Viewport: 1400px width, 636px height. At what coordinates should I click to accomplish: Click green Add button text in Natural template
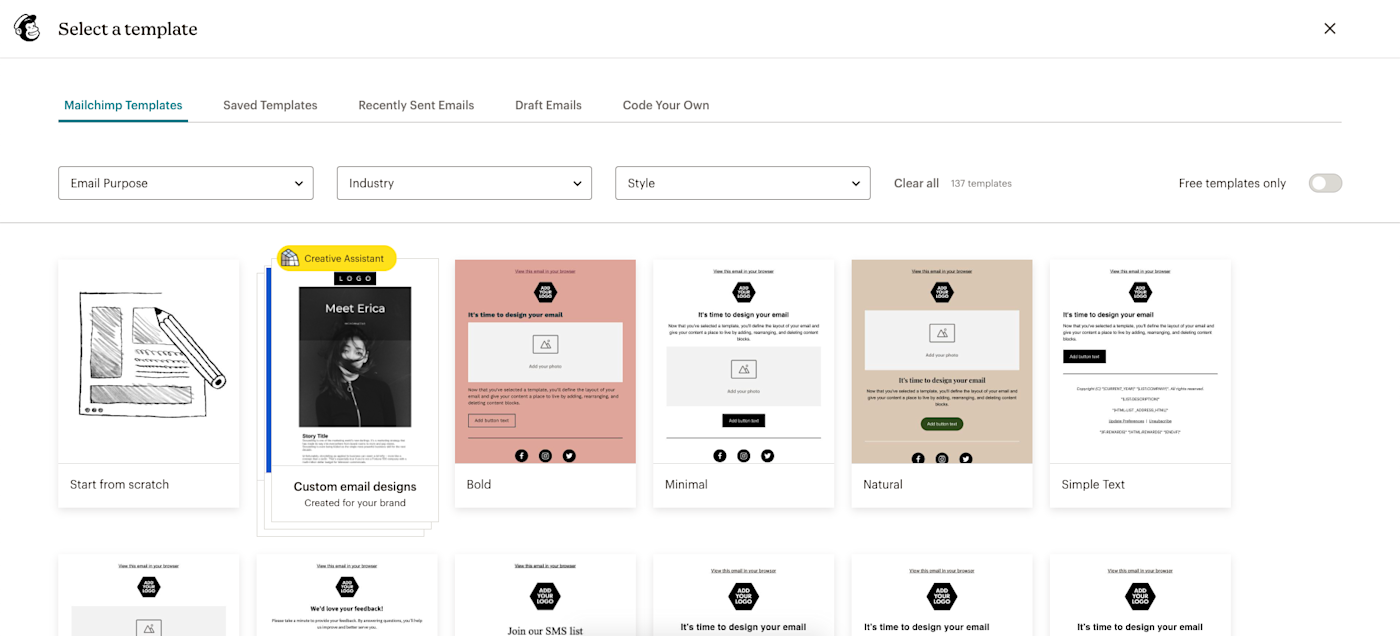pos(942,424)
